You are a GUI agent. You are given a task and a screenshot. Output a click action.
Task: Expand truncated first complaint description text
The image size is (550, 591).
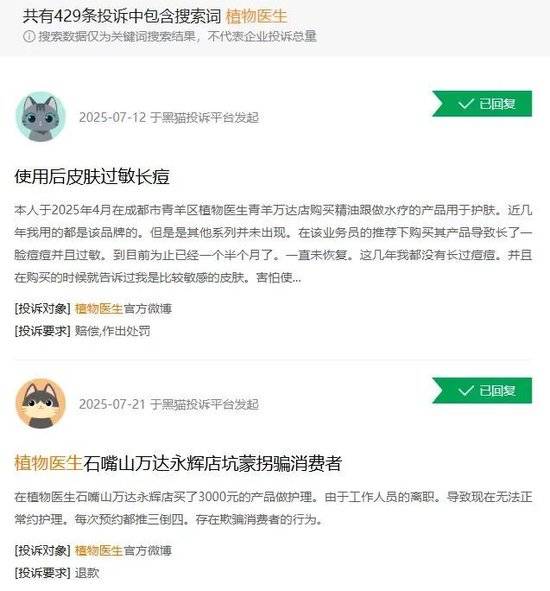coord(273,244)
